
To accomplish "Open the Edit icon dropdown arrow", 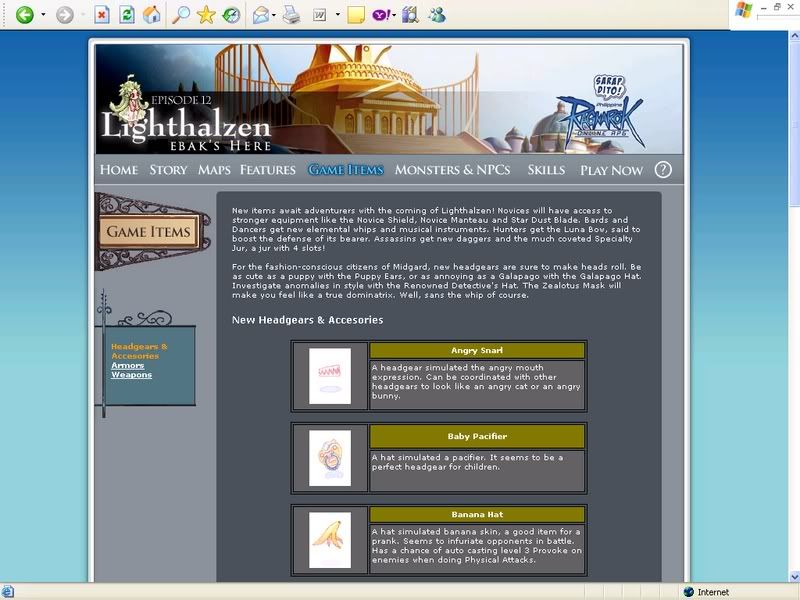I will 337,15.
